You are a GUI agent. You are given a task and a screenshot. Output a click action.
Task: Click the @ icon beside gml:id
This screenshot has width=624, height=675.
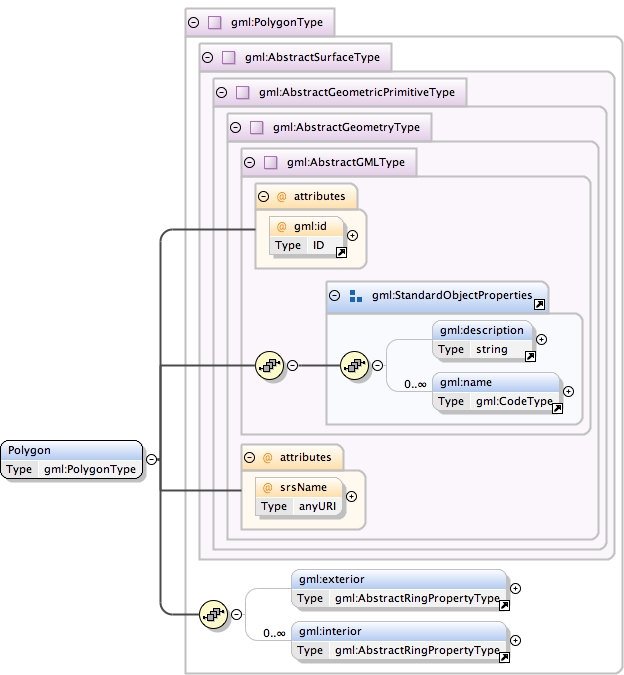[281, 226]
